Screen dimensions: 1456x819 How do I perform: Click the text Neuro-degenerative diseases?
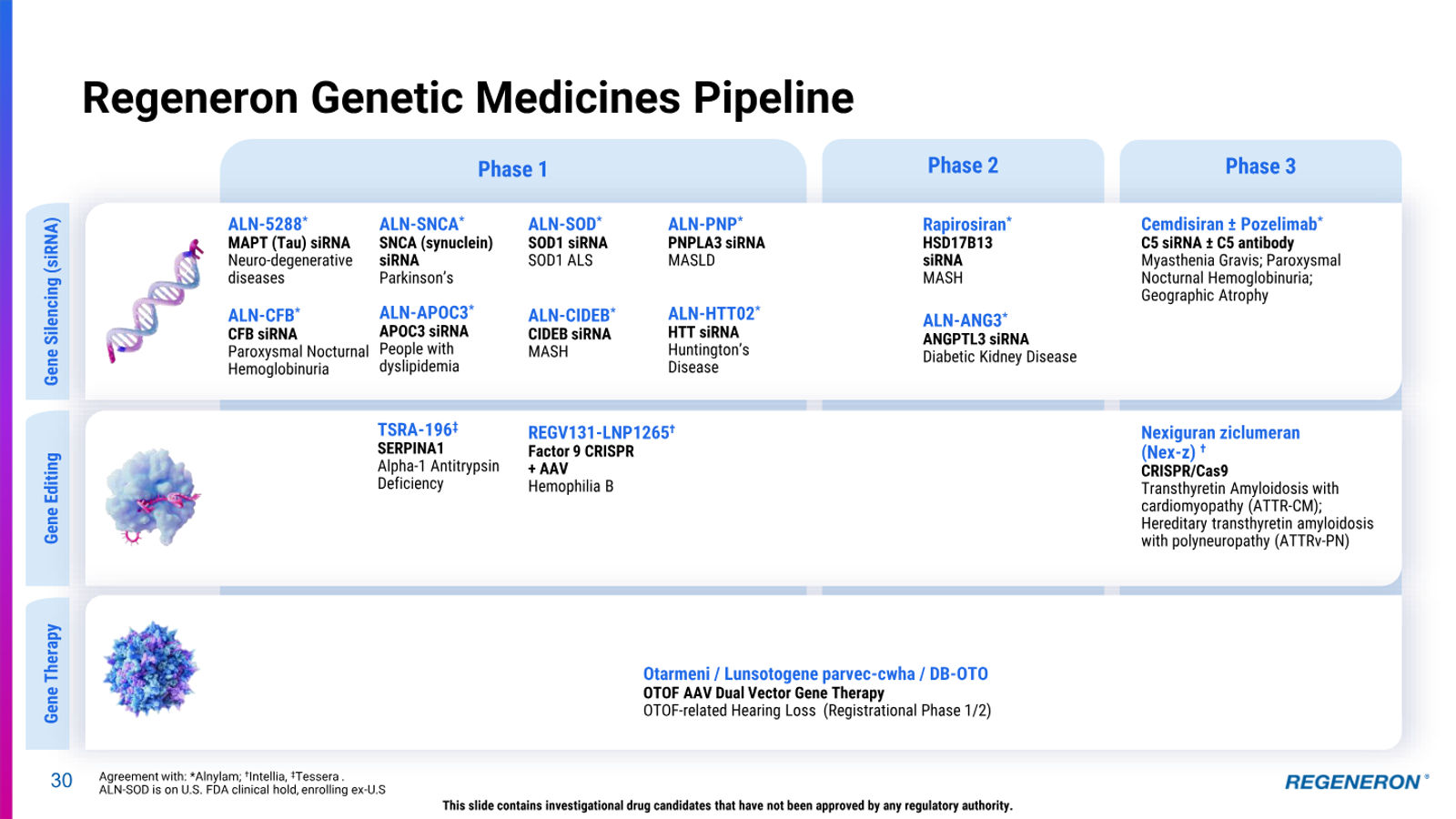click(x=289, y=268)
